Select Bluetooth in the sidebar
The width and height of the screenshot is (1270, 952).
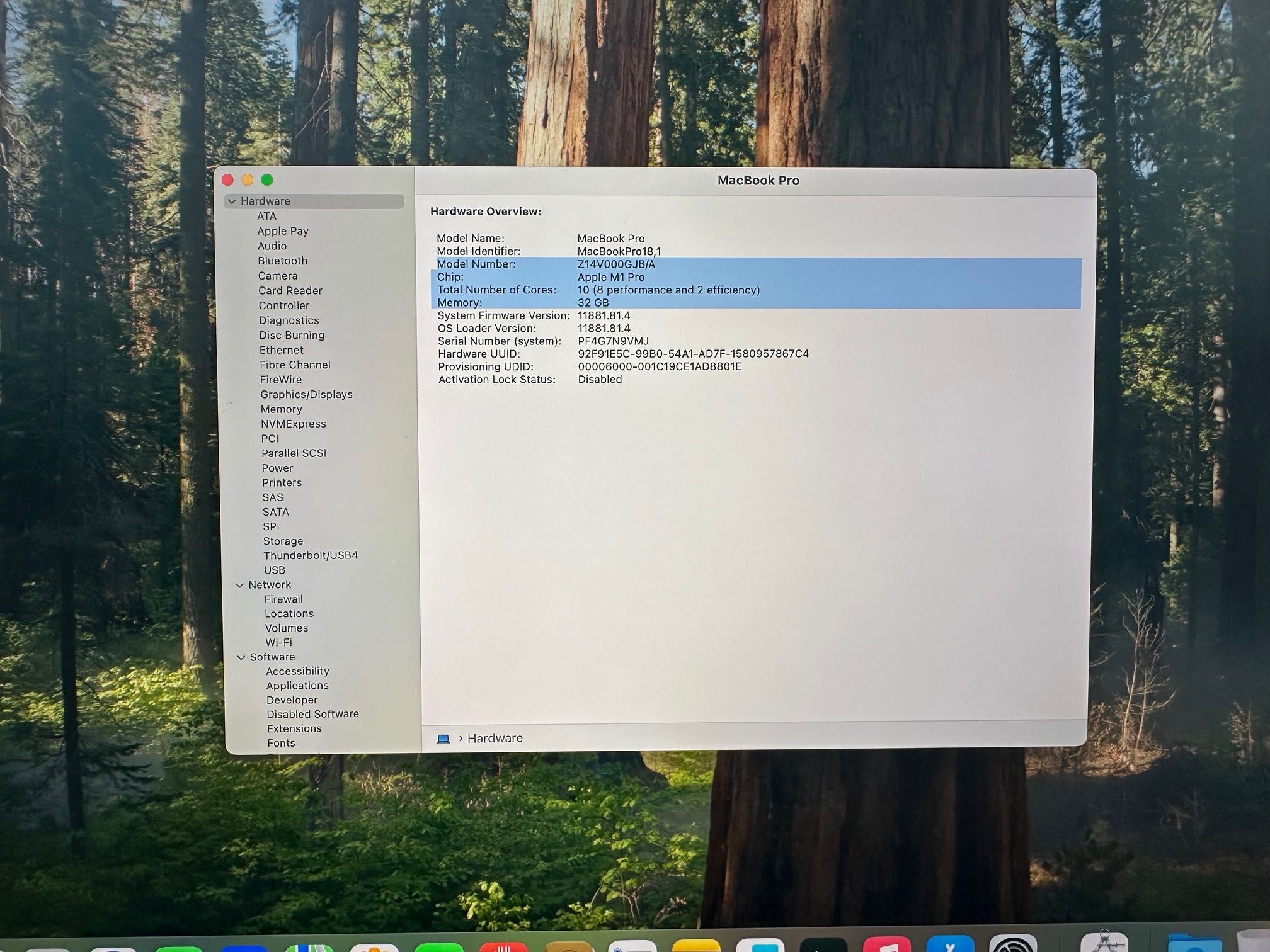[283, 261]
